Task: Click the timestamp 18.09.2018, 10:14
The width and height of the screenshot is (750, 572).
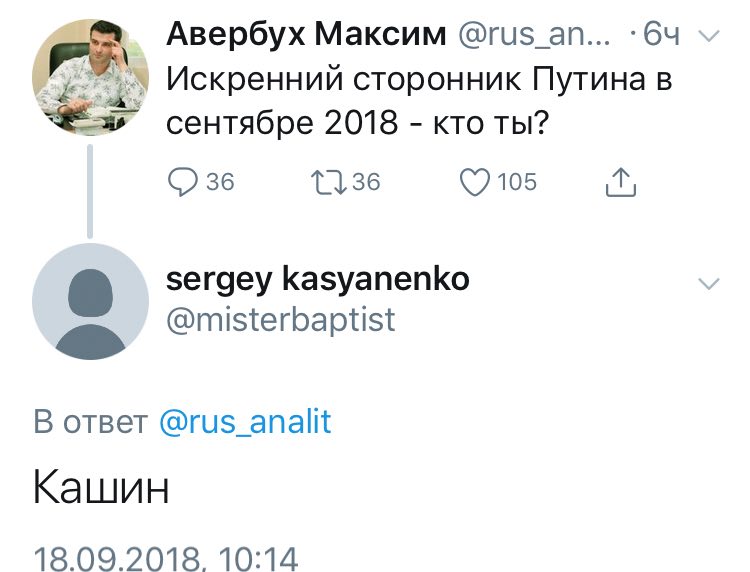Action: coord(166,558)
